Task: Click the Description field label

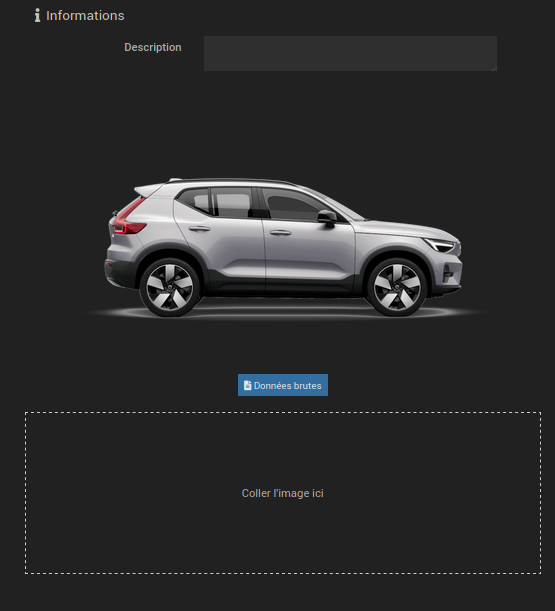Action: (153, 47)
